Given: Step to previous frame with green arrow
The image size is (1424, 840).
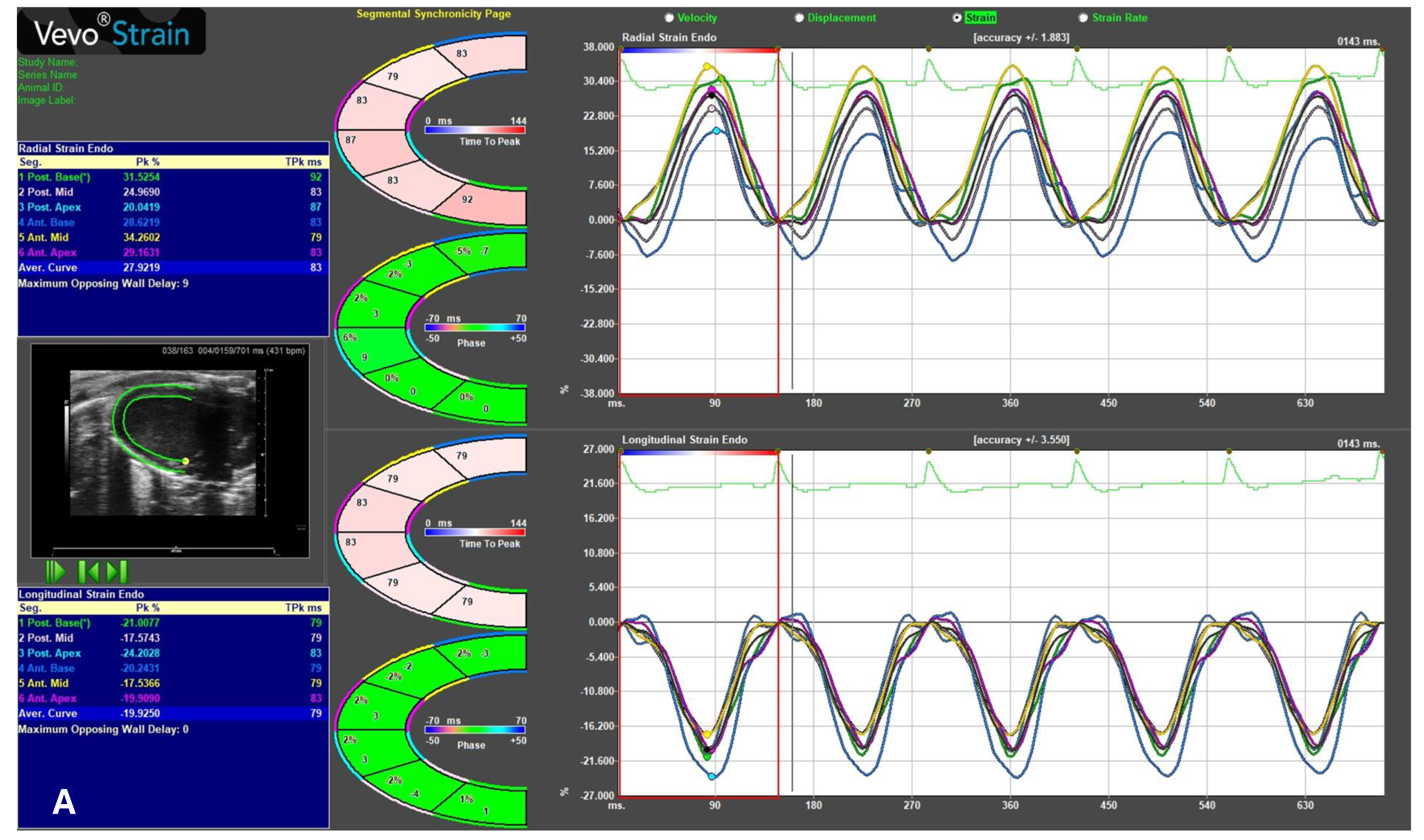Looking at the screenshot, I should tap(88, 572).
